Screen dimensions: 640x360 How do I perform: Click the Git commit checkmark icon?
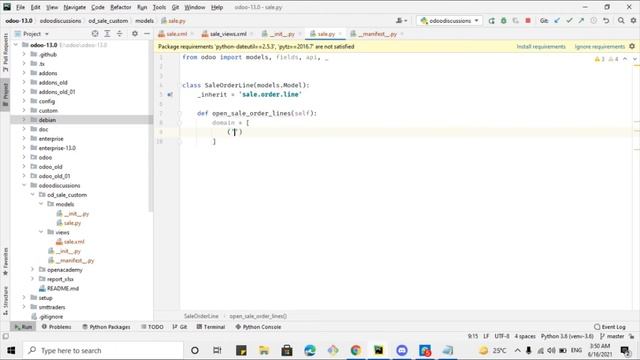[569, 20]
